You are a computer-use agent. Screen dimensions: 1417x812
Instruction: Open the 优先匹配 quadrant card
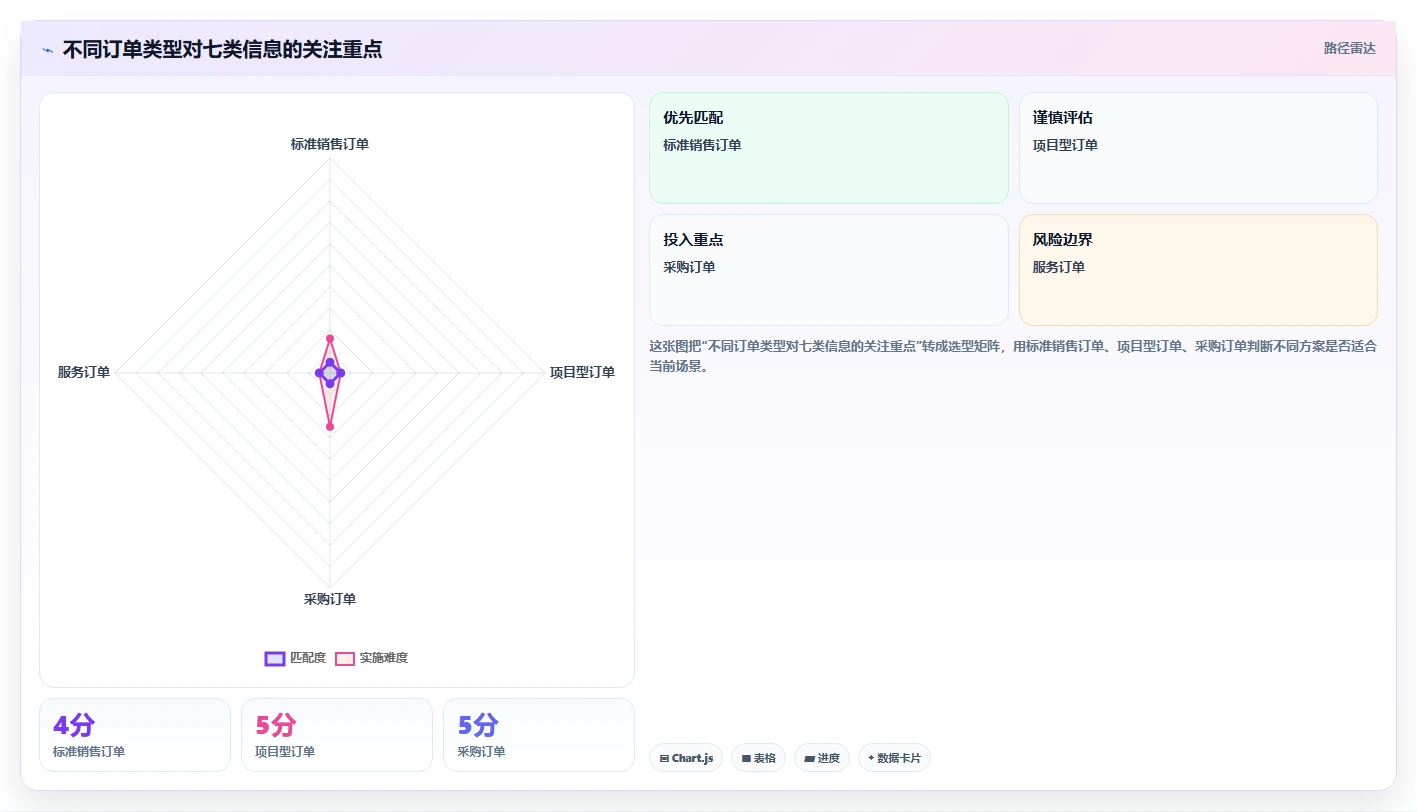click(x=829, y=148)
